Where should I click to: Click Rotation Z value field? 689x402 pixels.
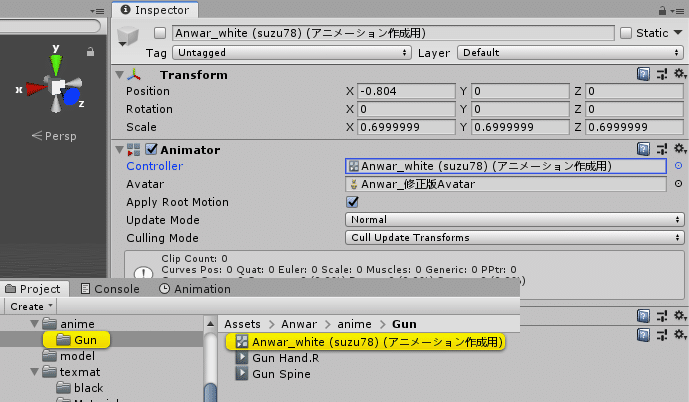[x=634, y=109]
